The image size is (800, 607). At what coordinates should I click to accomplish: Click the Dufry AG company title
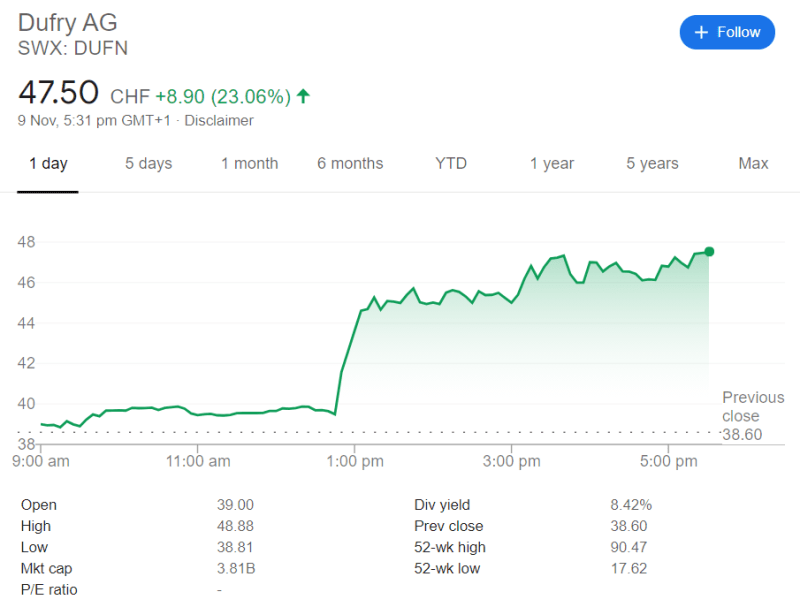pyautogui.click(x=67, y=23)
